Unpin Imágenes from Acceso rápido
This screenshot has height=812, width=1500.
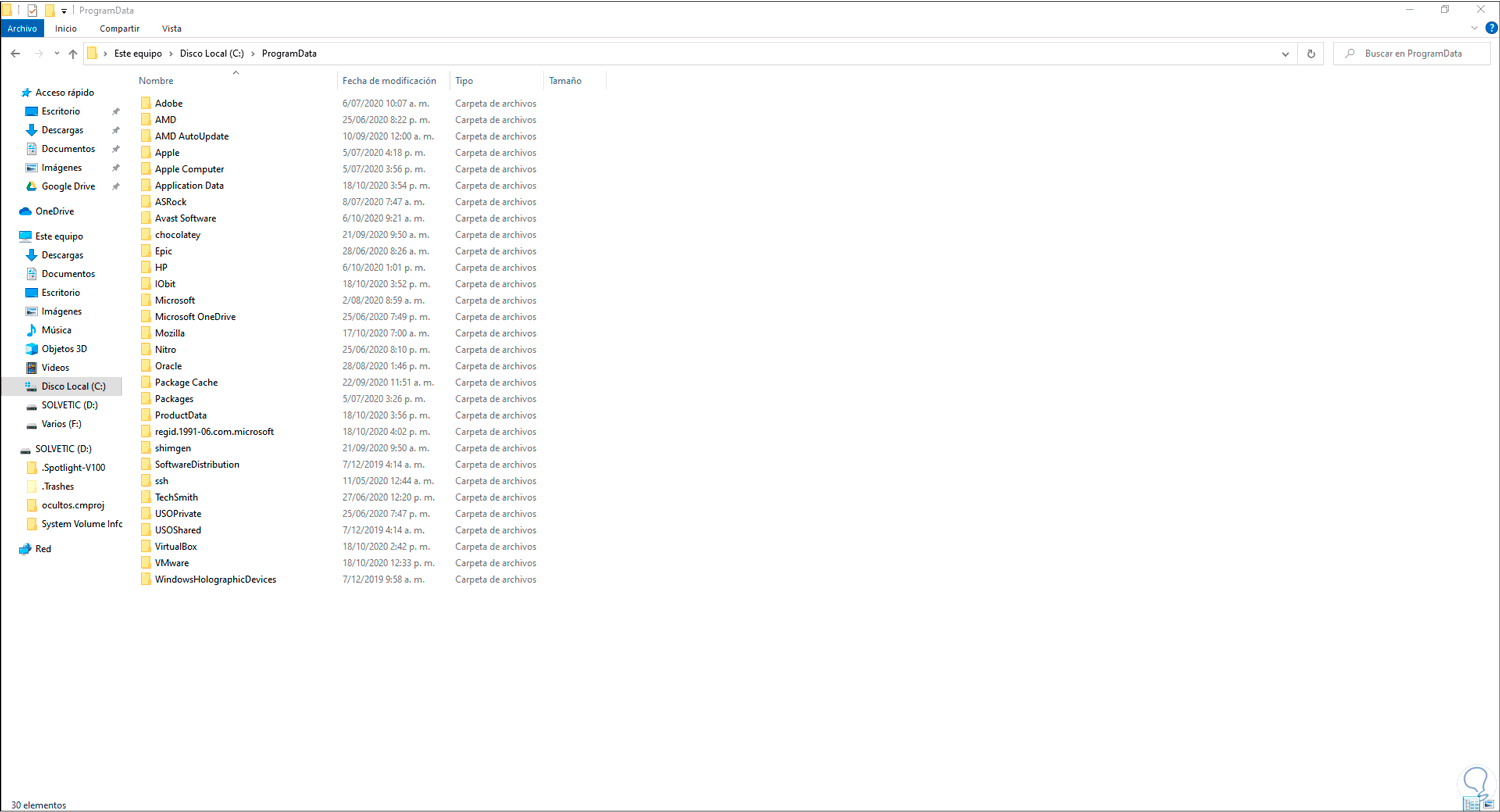click(x=116, y=167)
